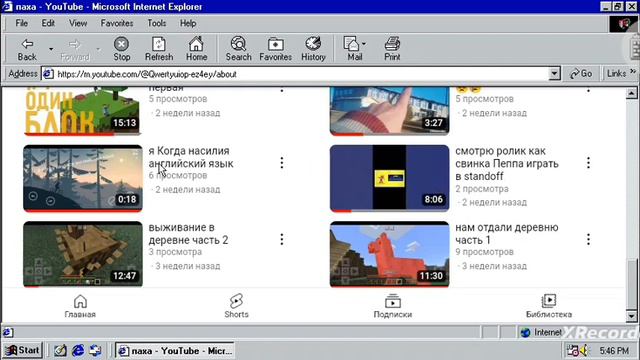The height and width of the screenshot is (360, 640).
Task: Open the History toolbar button
Action: (313, 49)
